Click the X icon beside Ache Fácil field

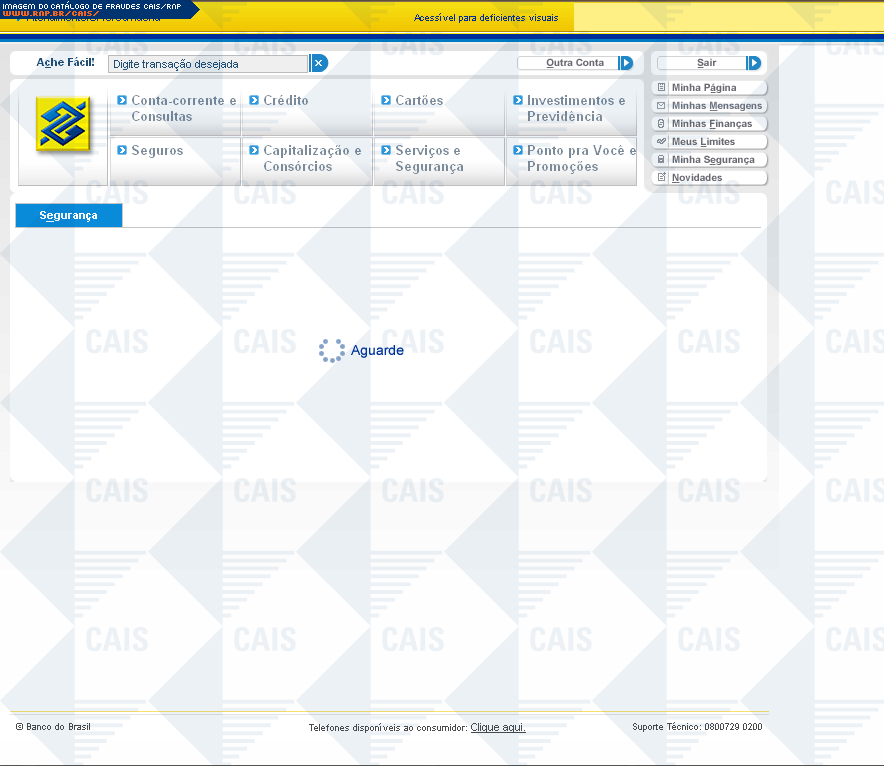click(319, 63)
